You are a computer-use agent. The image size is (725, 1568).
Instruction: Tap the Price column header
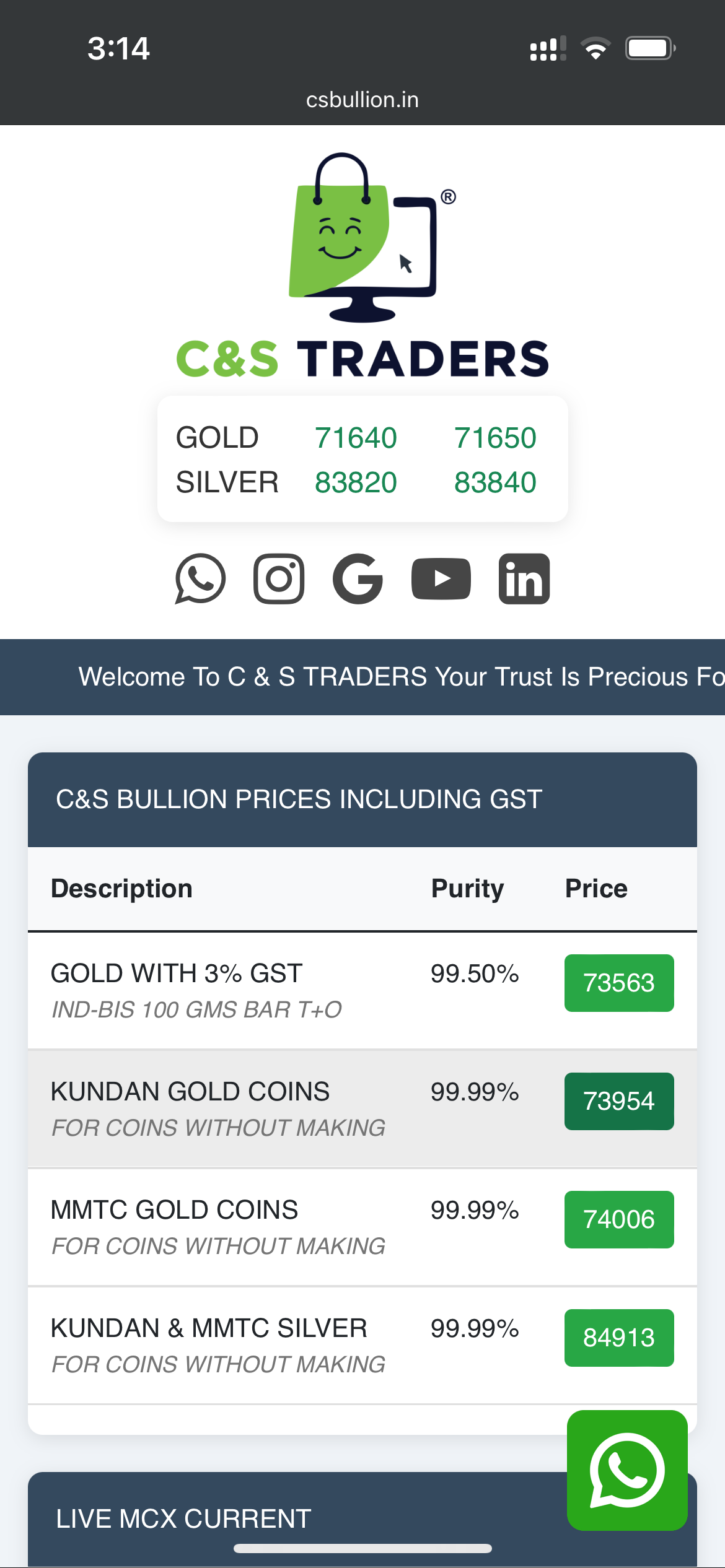pyautogui.click(x=596, y=889)
